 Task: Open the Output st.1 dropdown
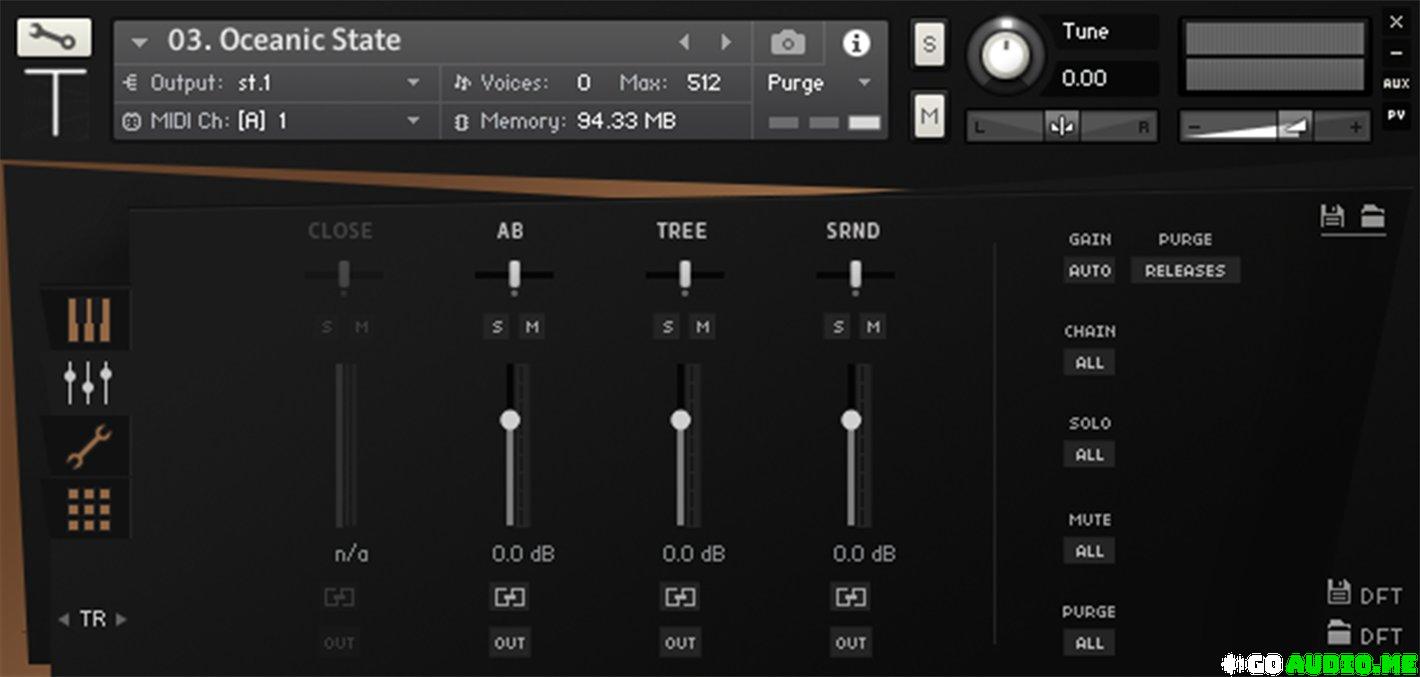[413, 83]
